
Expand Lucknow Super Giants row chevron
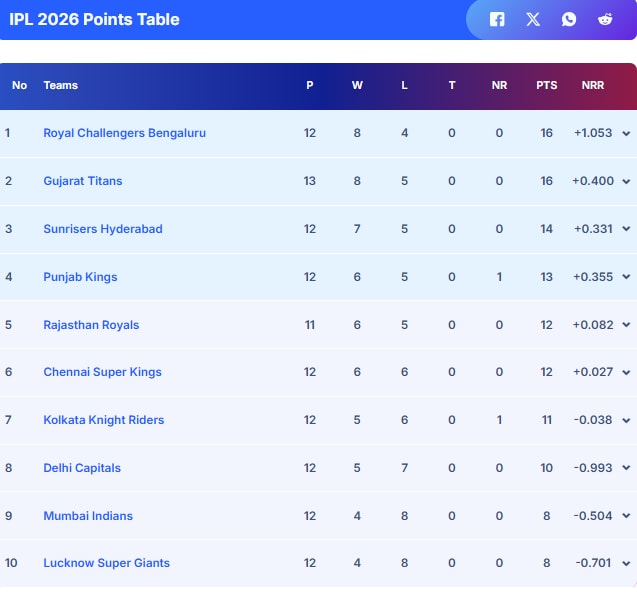[626, 563]
